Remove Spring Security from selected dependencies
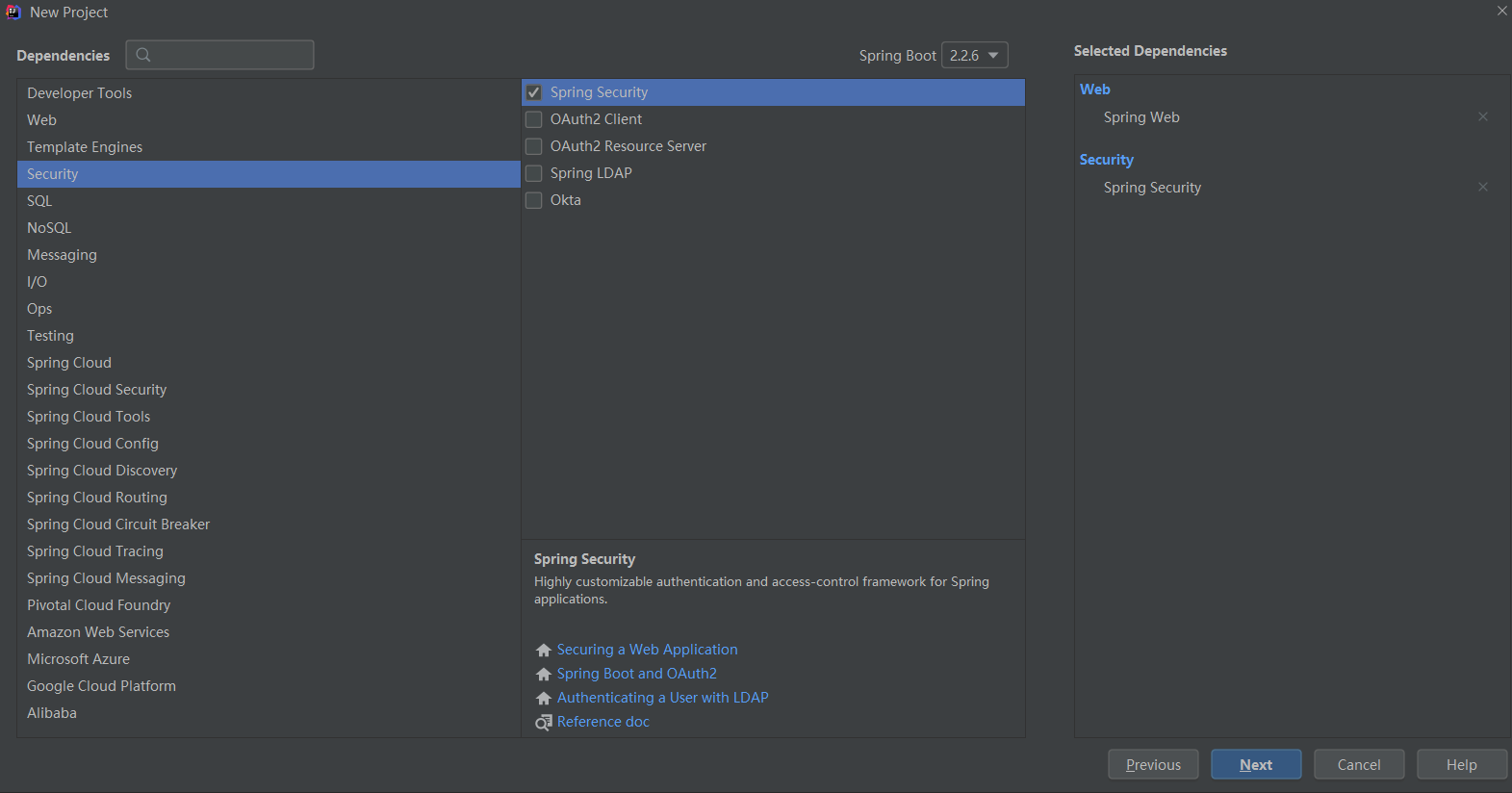 1483,187
